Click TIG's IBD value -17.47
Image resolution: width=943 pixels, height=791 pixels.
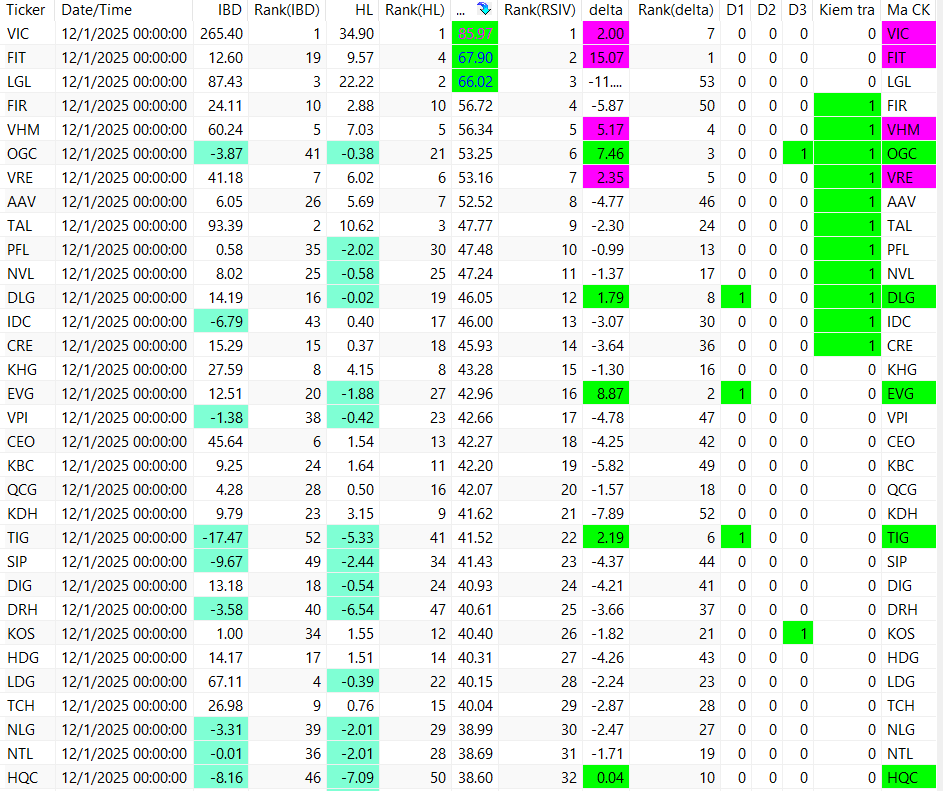[221, 538]
